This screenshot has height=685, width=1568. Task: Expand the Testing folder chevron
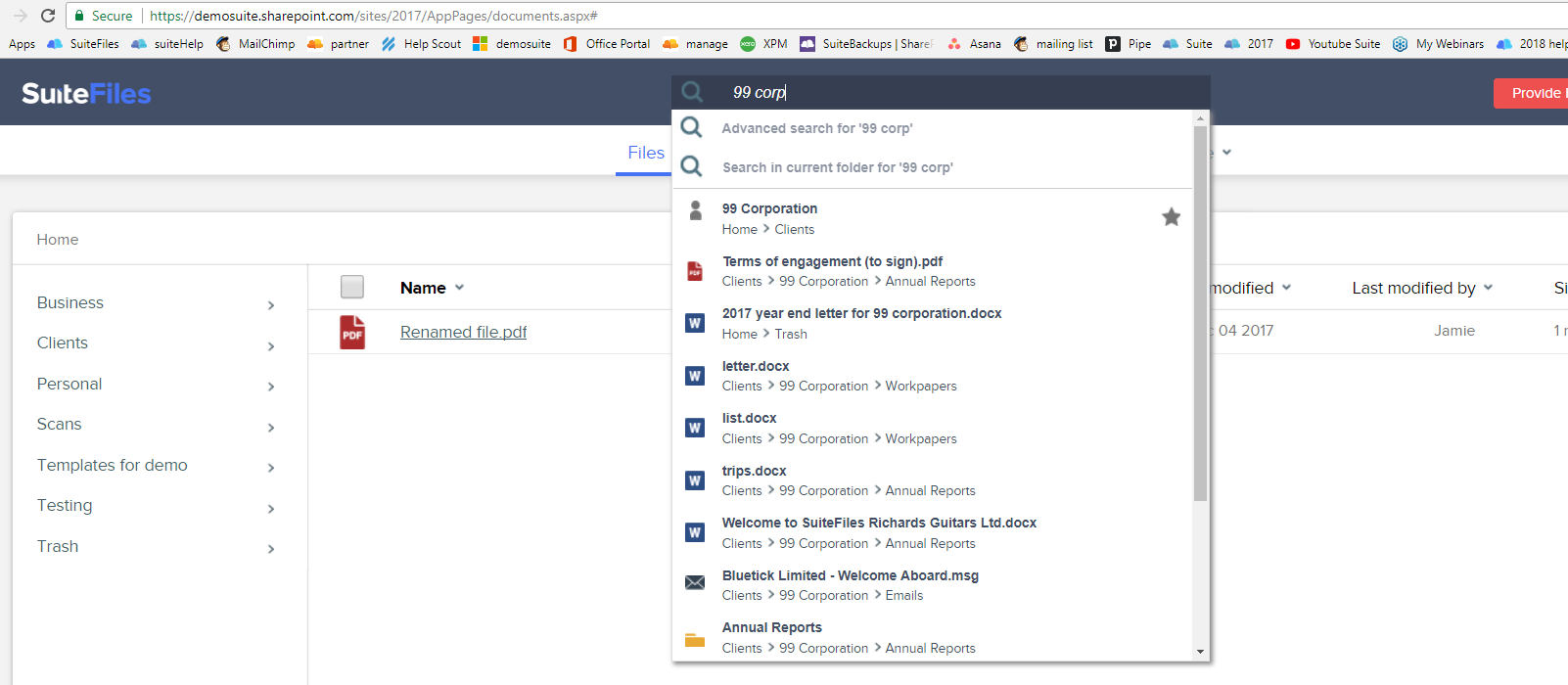271,509
